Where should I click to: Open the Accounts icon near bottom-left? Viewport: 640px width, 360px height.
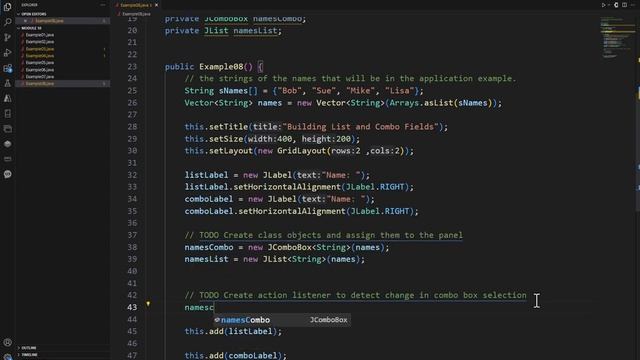(7, 342)
